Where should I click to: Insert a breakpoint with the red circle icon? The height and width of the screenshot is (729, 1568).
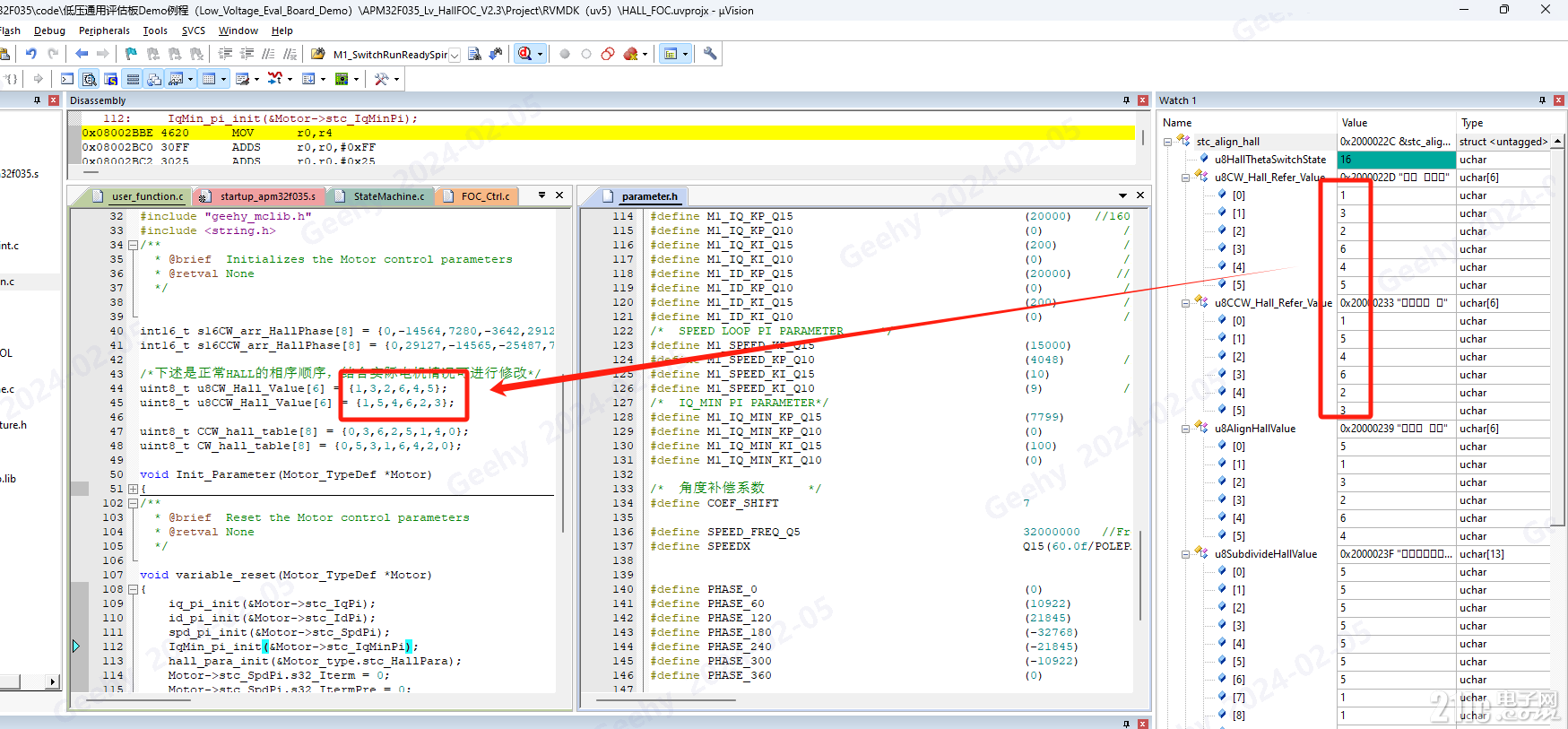click(565, 54)
